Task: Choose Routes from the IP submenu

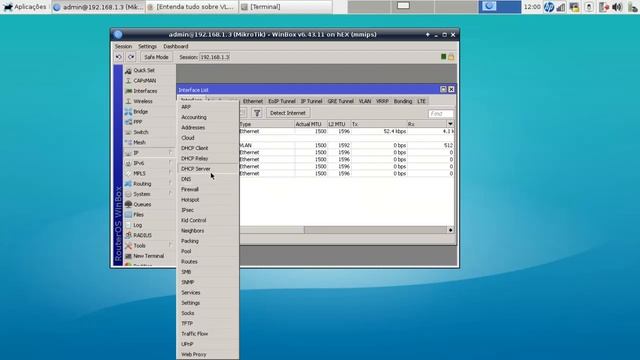Action: coord(208,262)
